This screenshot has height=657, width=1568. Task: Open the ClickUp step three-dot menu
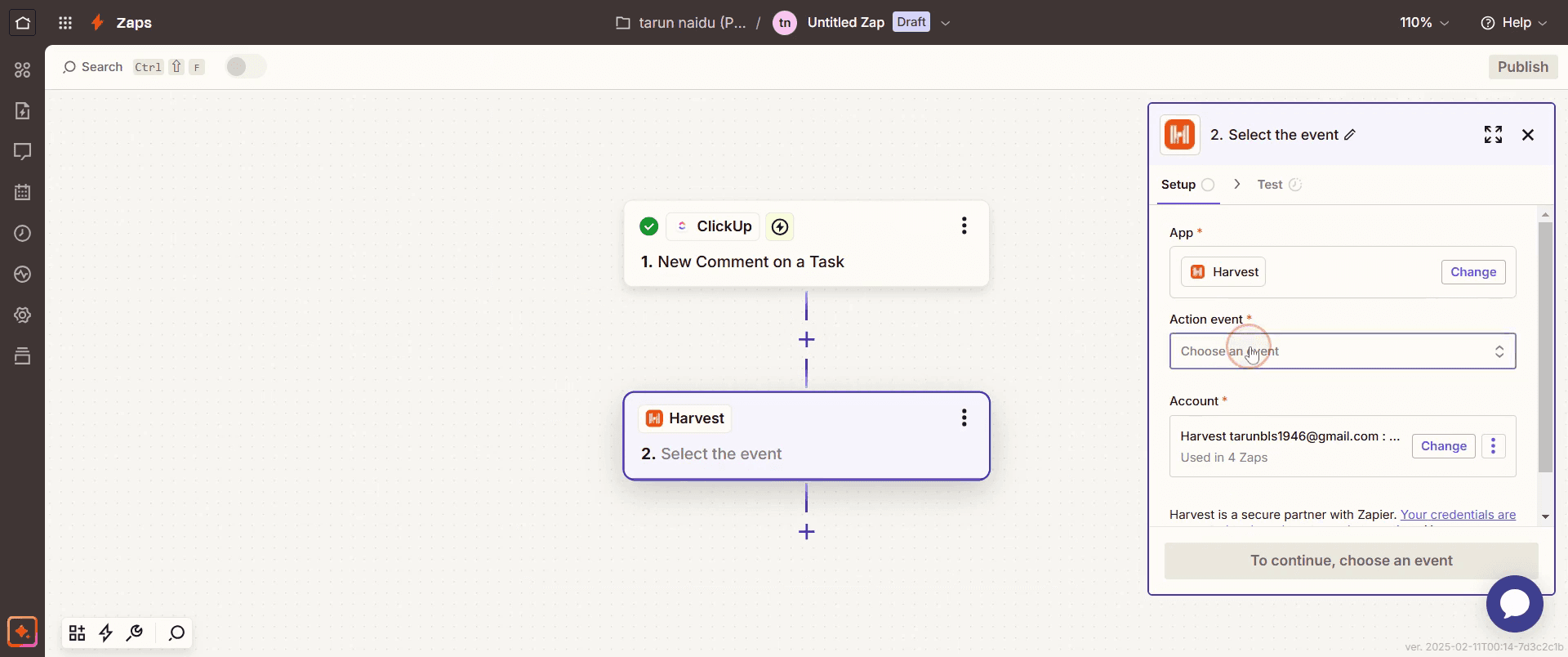point(964,226)
